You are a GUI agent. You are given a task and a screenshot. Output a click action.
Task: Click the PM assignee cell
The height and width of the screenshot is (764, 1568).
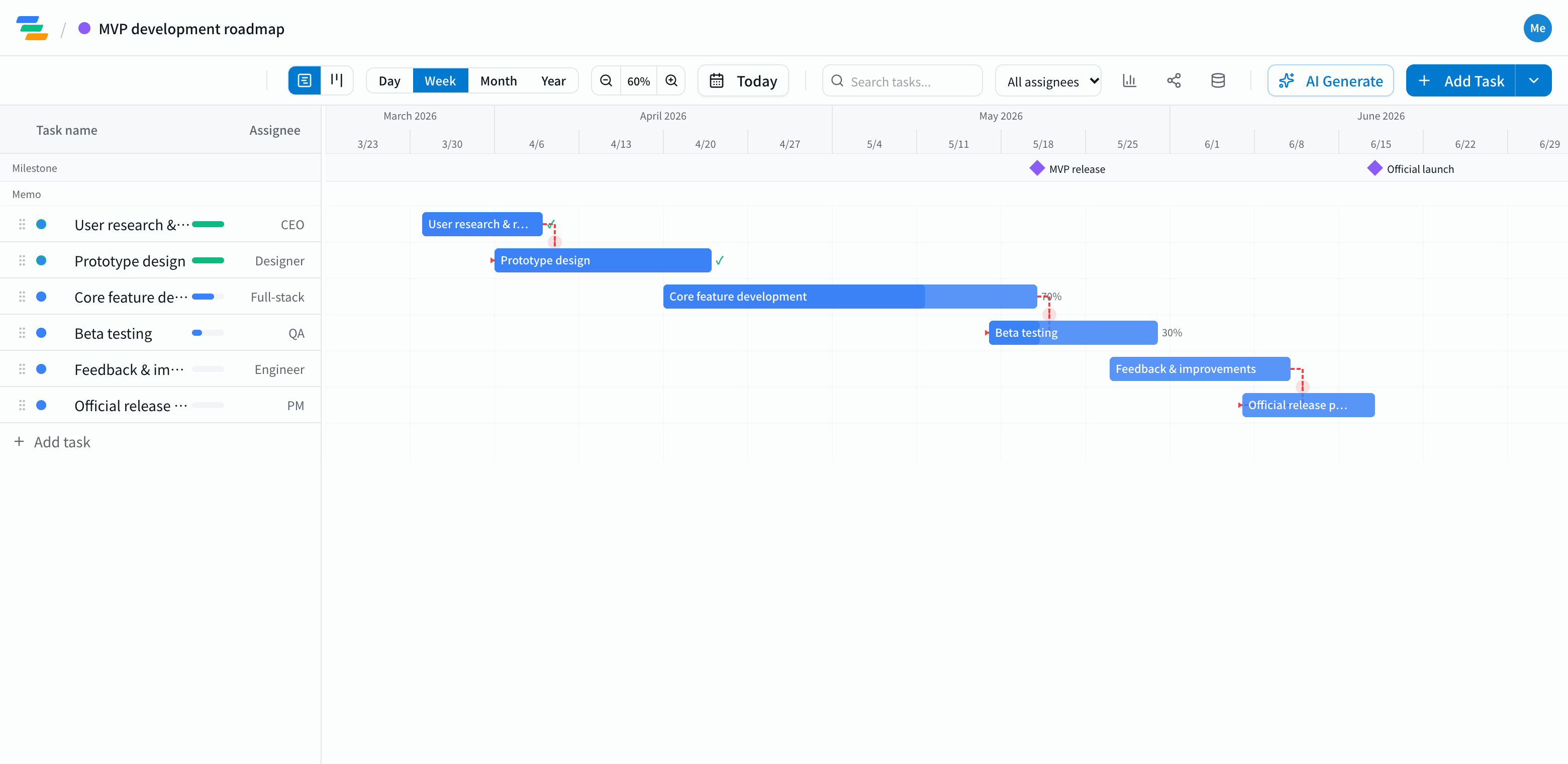coord(295,406)
